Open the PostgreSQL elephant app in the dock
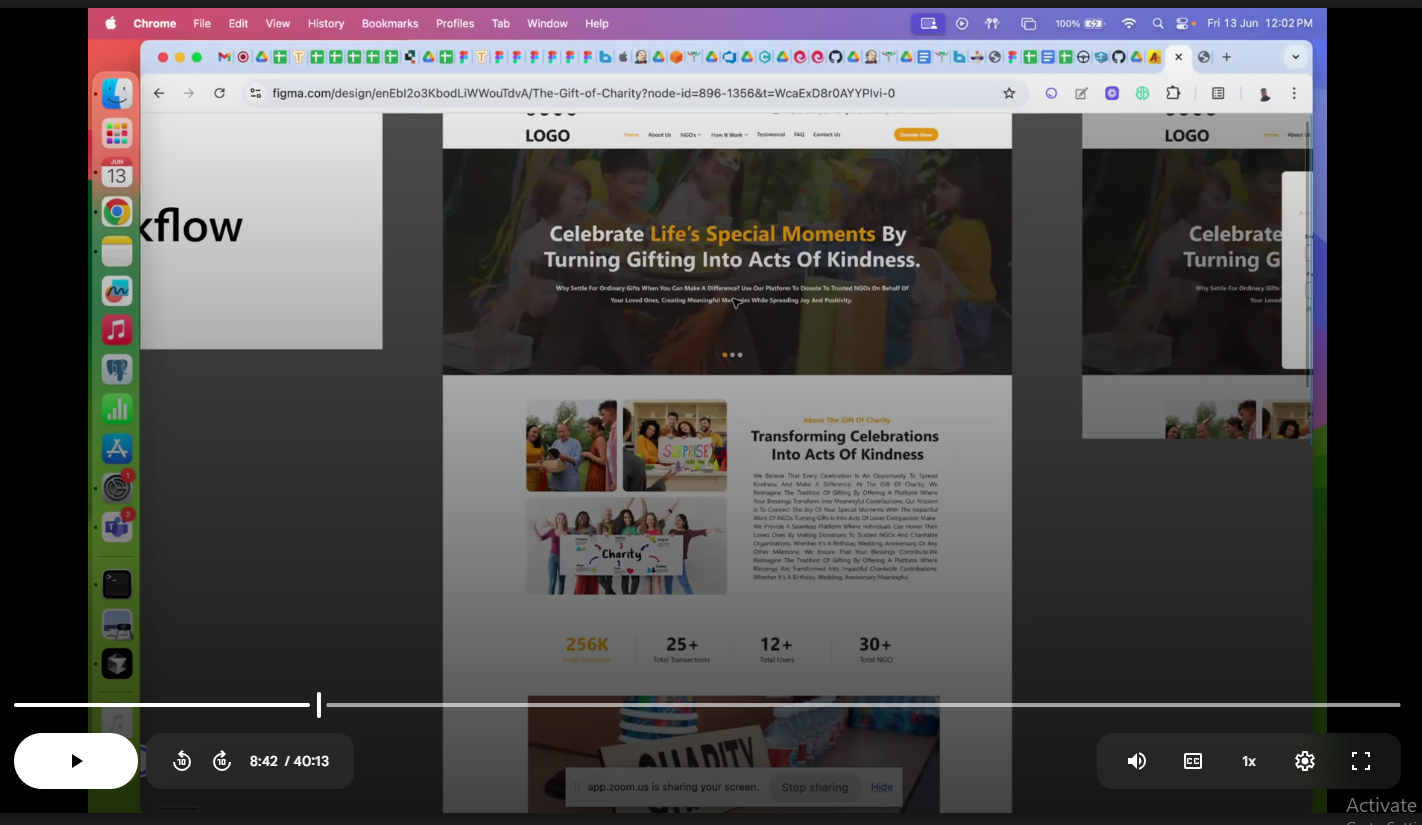 117,370
